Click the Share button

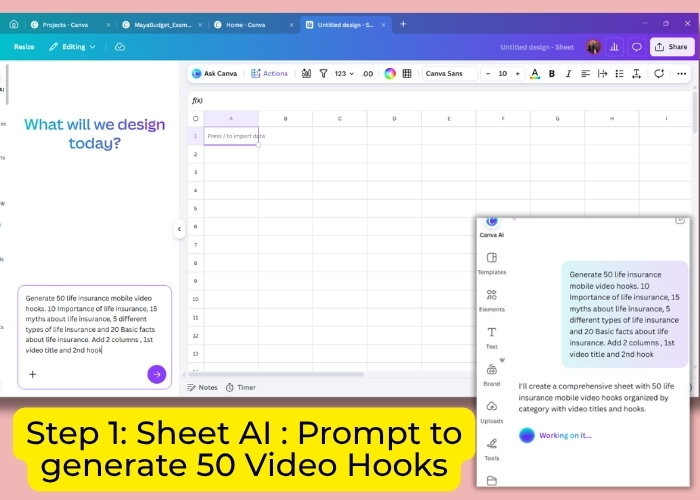672,46
